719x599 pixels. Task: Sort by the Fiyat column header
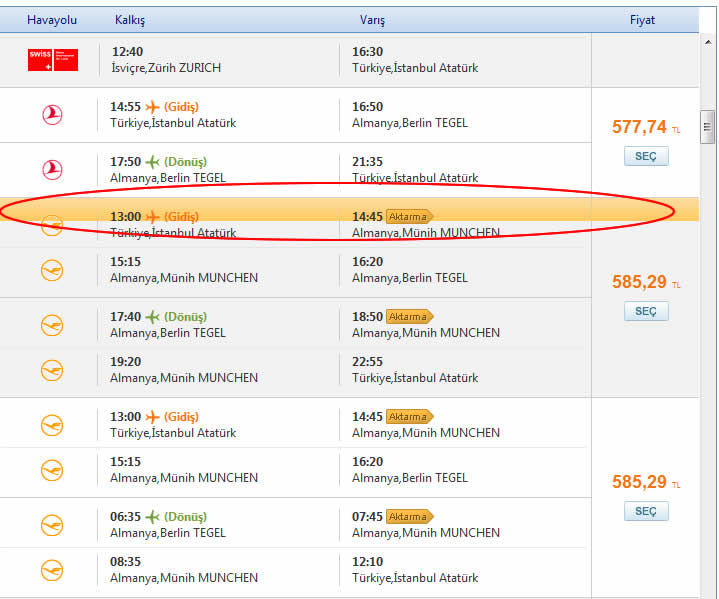[x=642, y=20]
